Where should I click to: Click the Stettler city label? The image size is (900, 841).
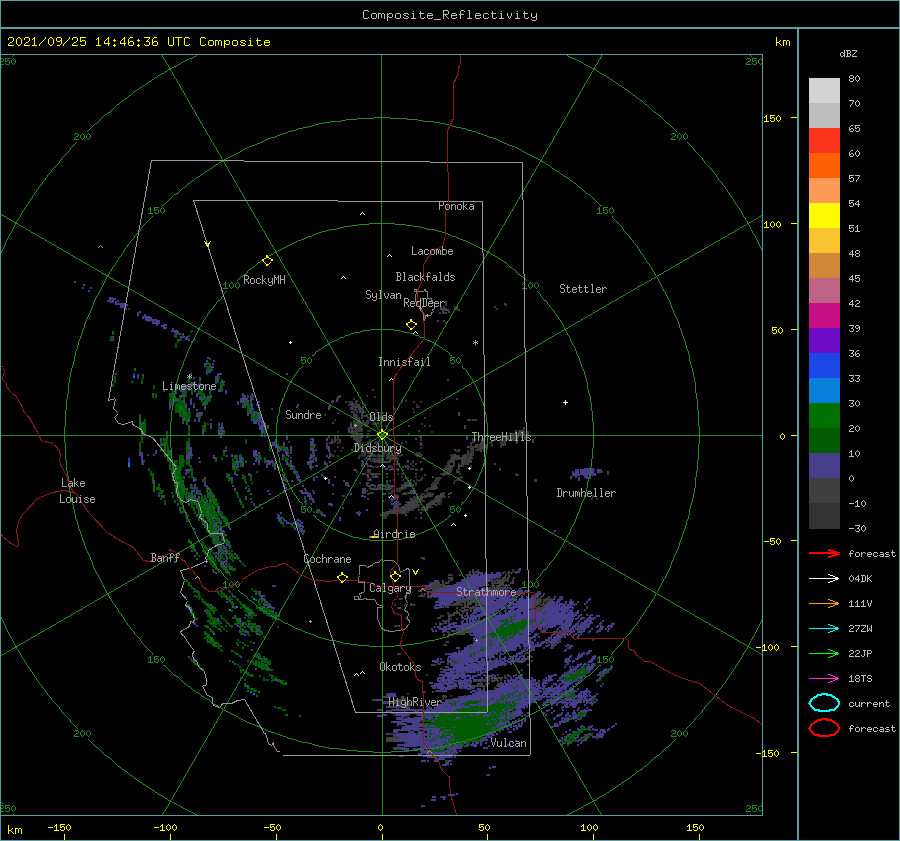pos(583,289)
